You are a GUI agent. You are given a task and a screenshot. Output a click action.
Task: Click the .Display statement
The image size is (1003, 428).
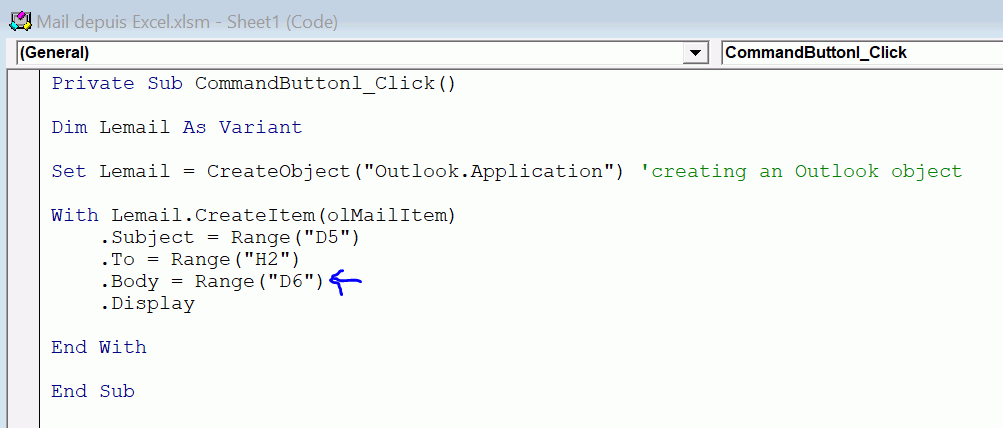148,304
